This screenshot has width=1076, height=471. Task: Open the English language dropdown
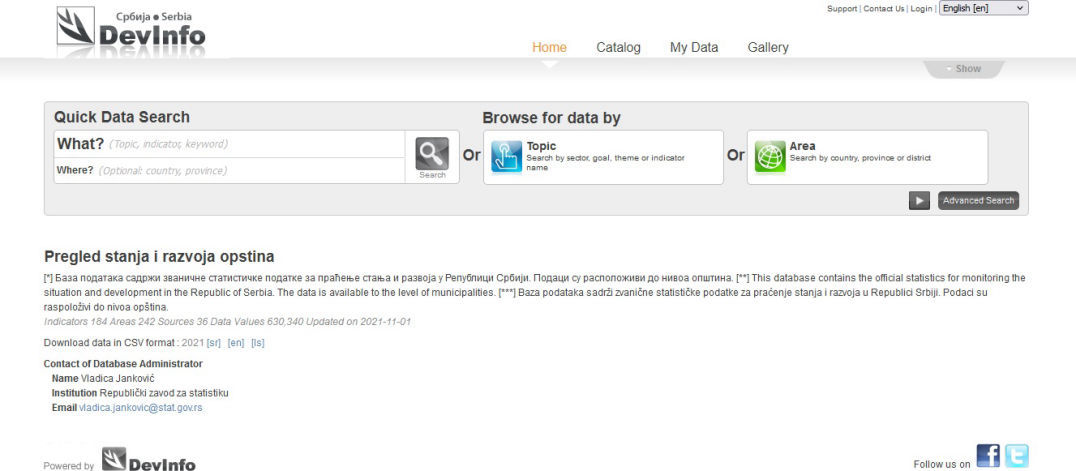click(983, 8)
